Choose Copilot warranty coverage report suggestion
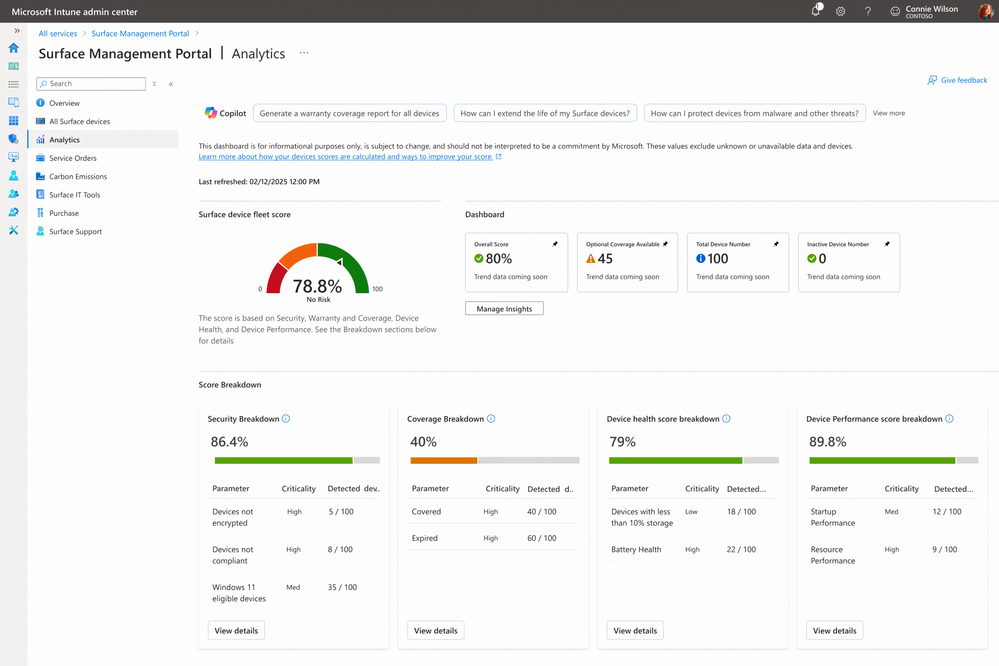This screenshot has height=666, width=999. 349,113
